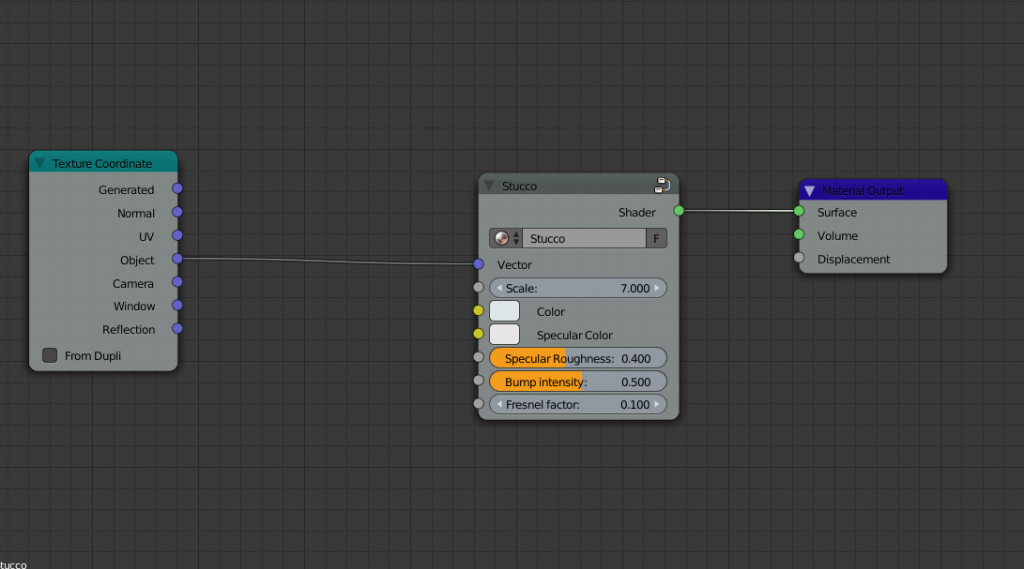The width and height of the screenshot is (1024, 569).
Task: Select the Texture Coordinate node header
Action: (103, 163)
